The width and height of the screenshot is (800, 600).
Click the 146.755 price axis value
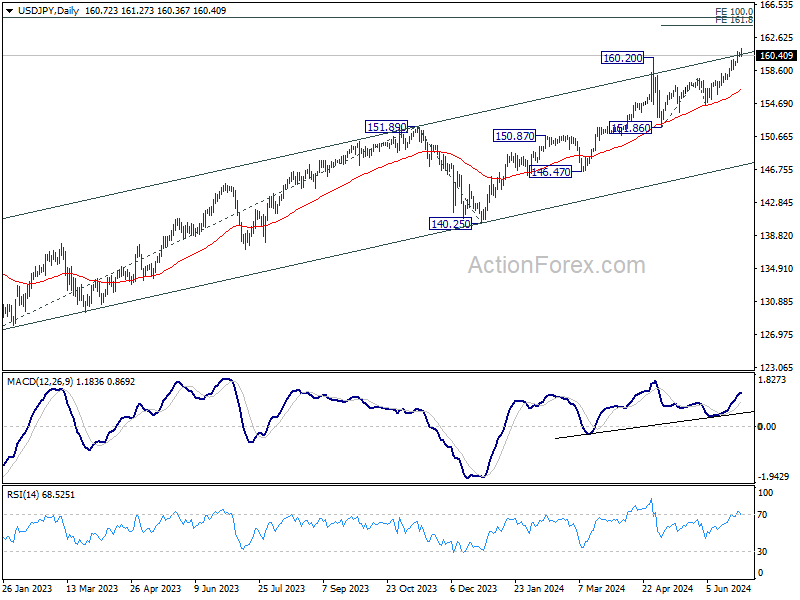click(x=776, y=170)
